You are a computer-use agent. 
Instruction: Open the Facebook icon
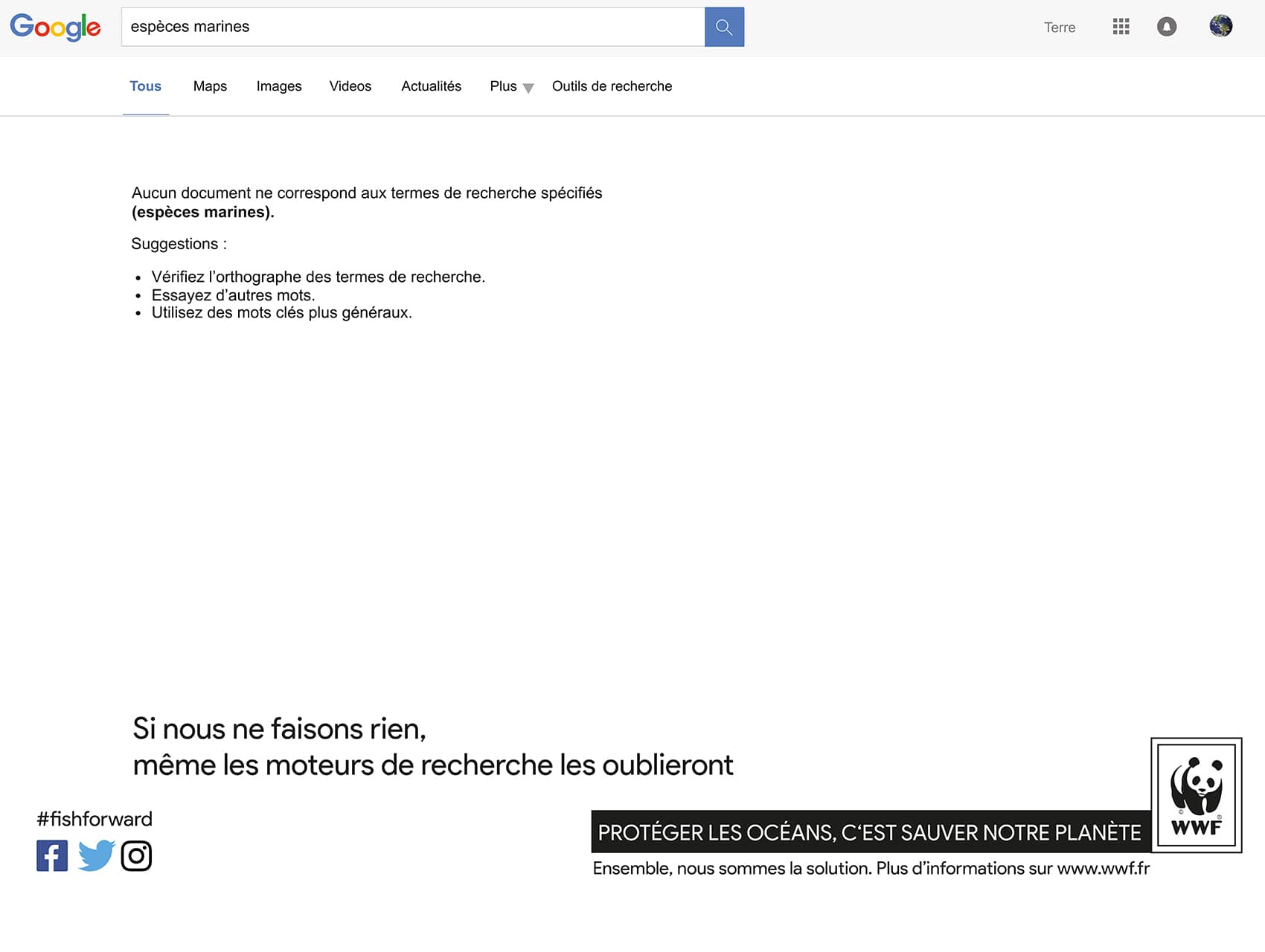tap(52, 855)
